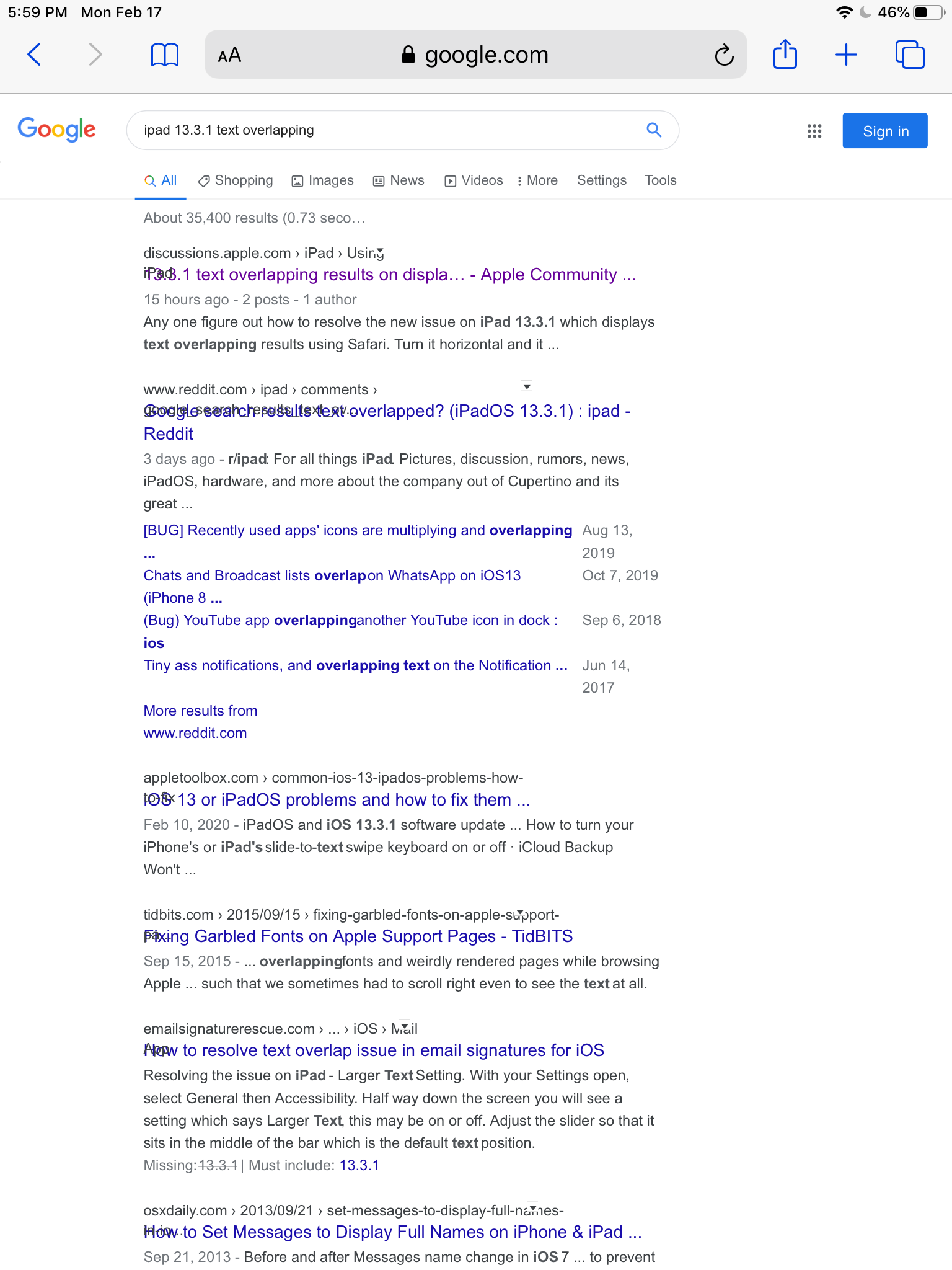The image size is (952, 1270).
Task: Open the Chats and Broadcast lists overlap link
Action: tap(332, 587)
